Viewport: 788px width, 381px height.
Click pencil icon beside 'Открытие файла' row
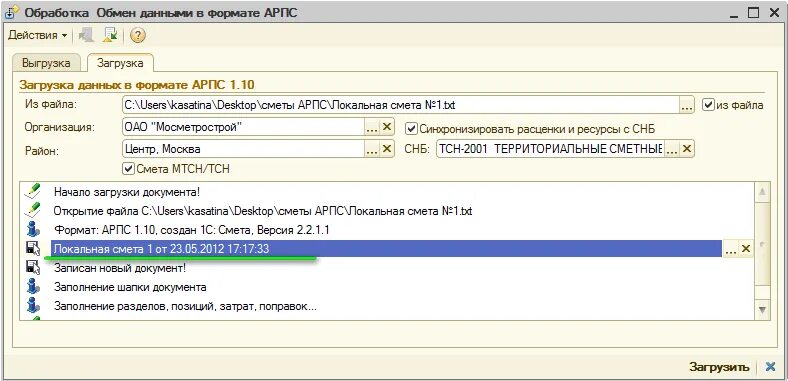pos(33,210)
